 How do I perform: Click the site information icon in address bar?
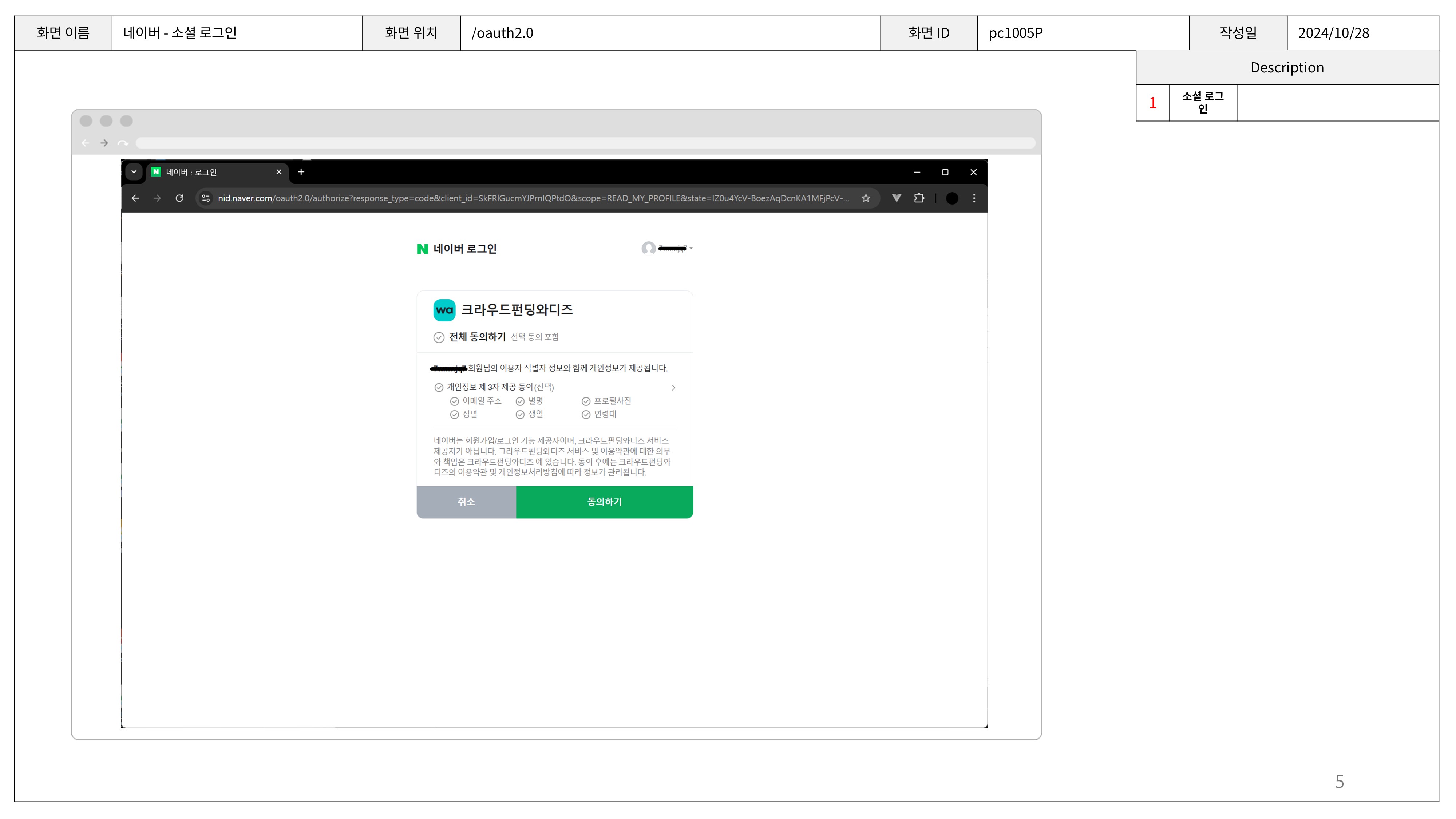pyautogui.click(x=206, y=198)
